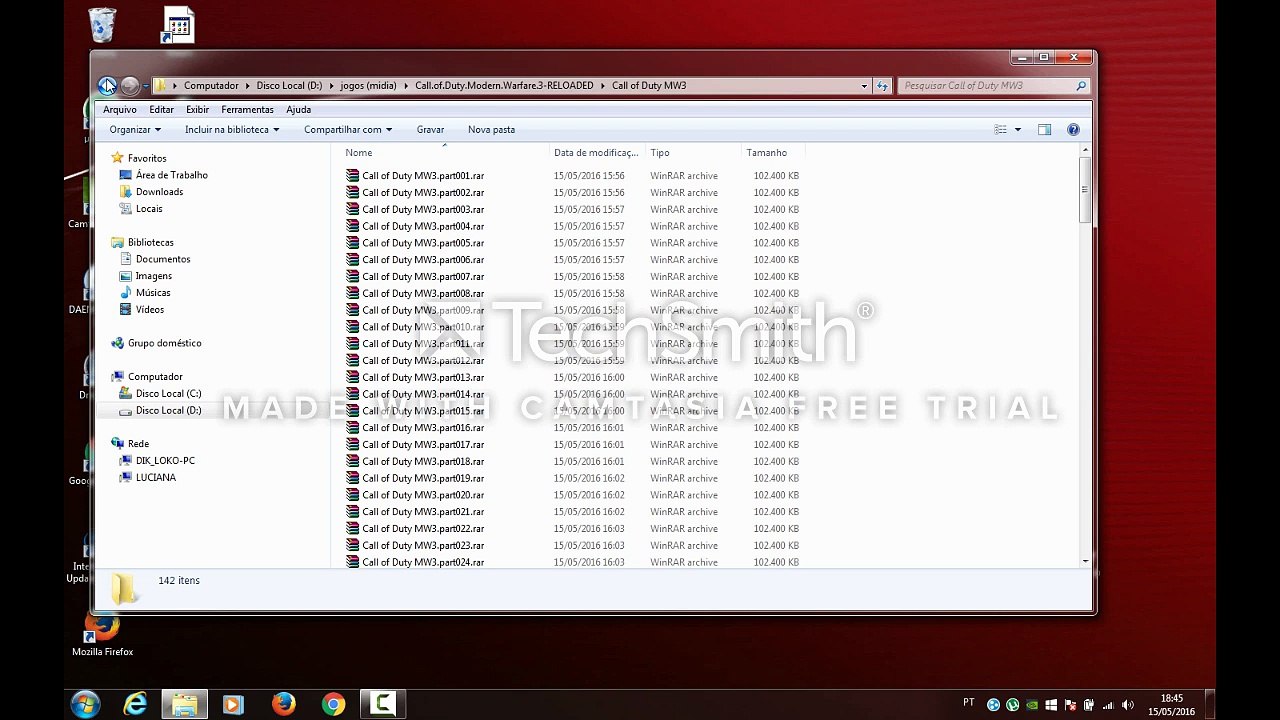Open the Ferramentas menu

click(247, 110)
